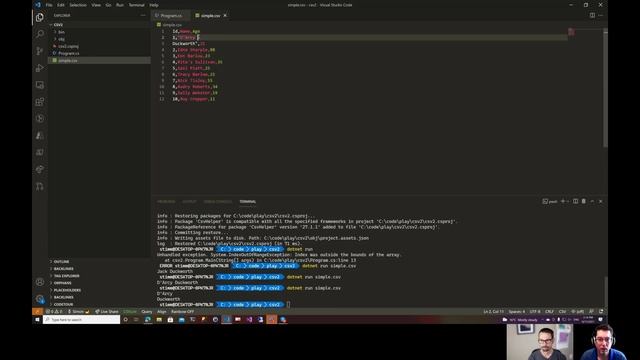Open the Search view in the activity bar
The width and height of the screenshot is (640, 360).
pos(40,34)
